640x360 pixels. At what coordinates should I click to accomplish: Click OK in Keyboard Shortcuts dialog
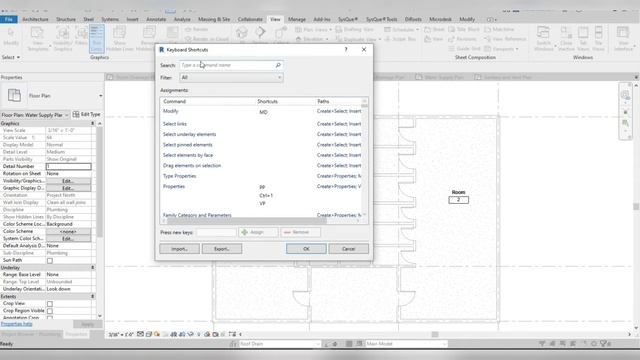point(306,249)
